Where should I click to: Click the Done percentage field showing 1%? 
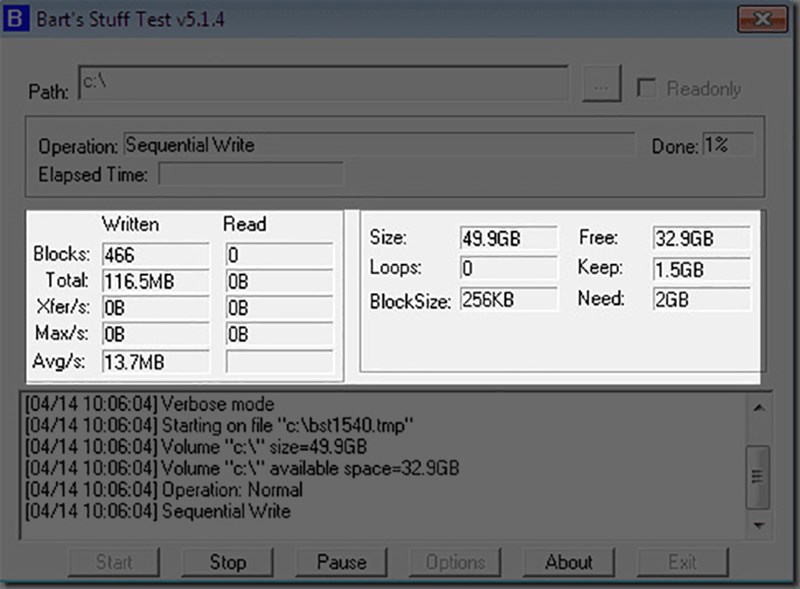(728, 145)
